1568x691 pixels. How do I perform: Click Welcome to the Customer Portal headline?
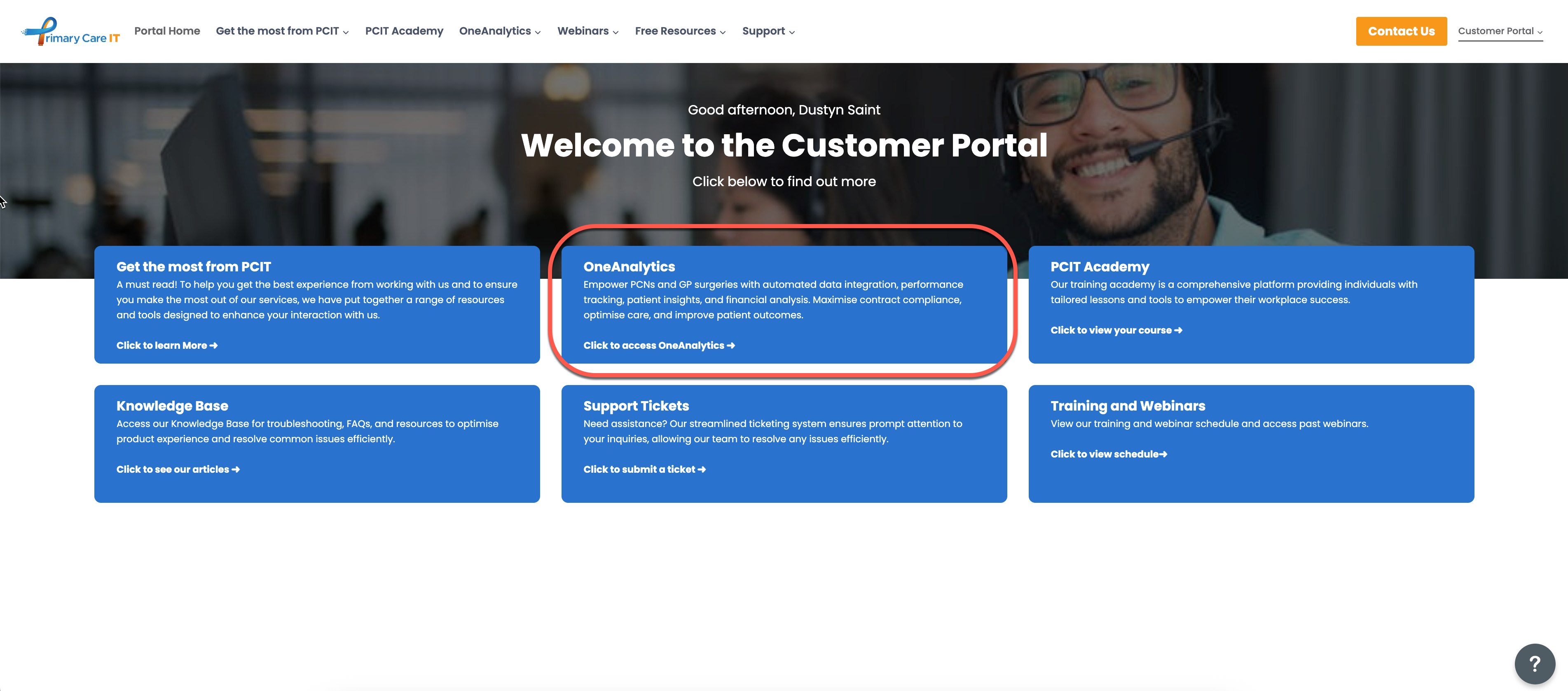[784, 145]
